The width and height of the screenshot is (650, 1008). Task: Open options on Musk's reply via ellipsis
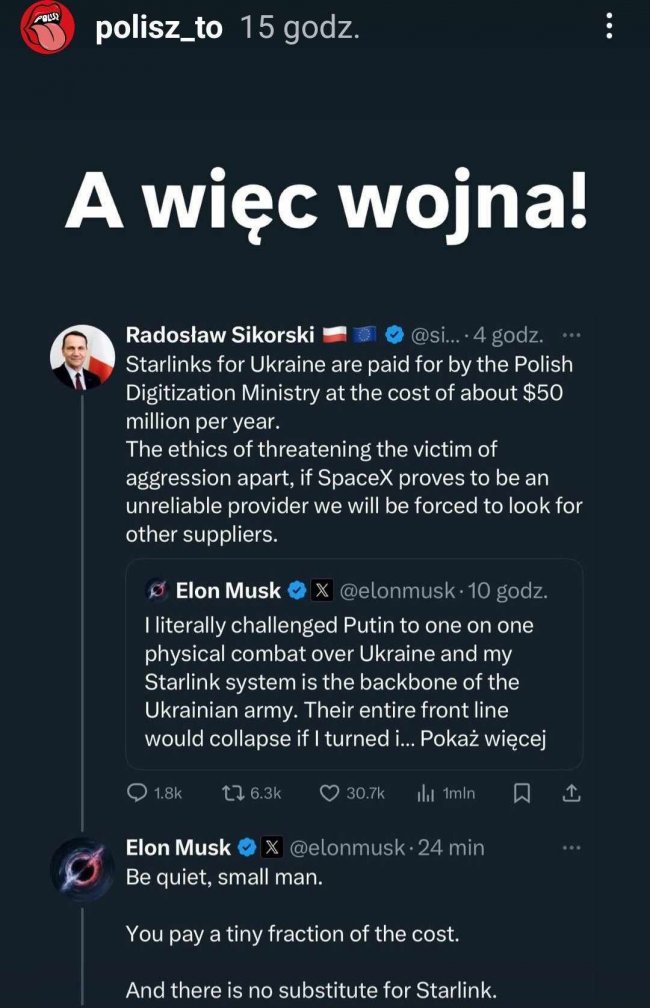coord(571,845)
